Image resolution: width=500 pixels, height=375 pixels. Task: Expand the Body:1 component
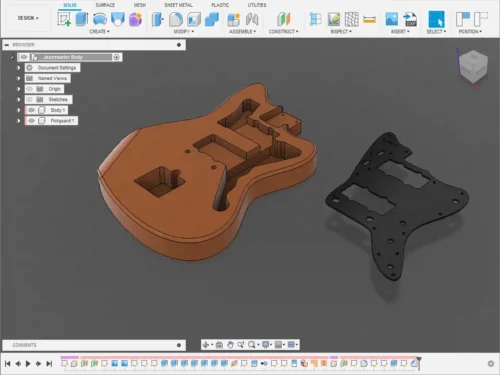click(x=19, y=110)
